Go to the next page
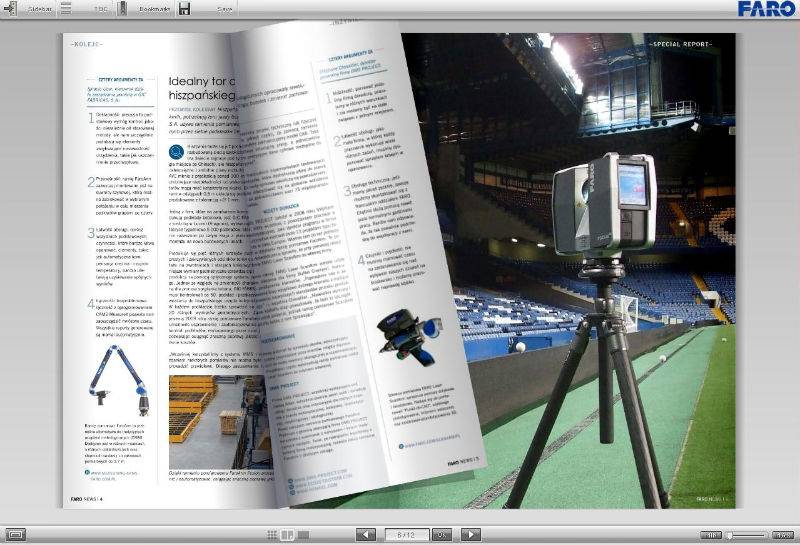 point(471,535)
